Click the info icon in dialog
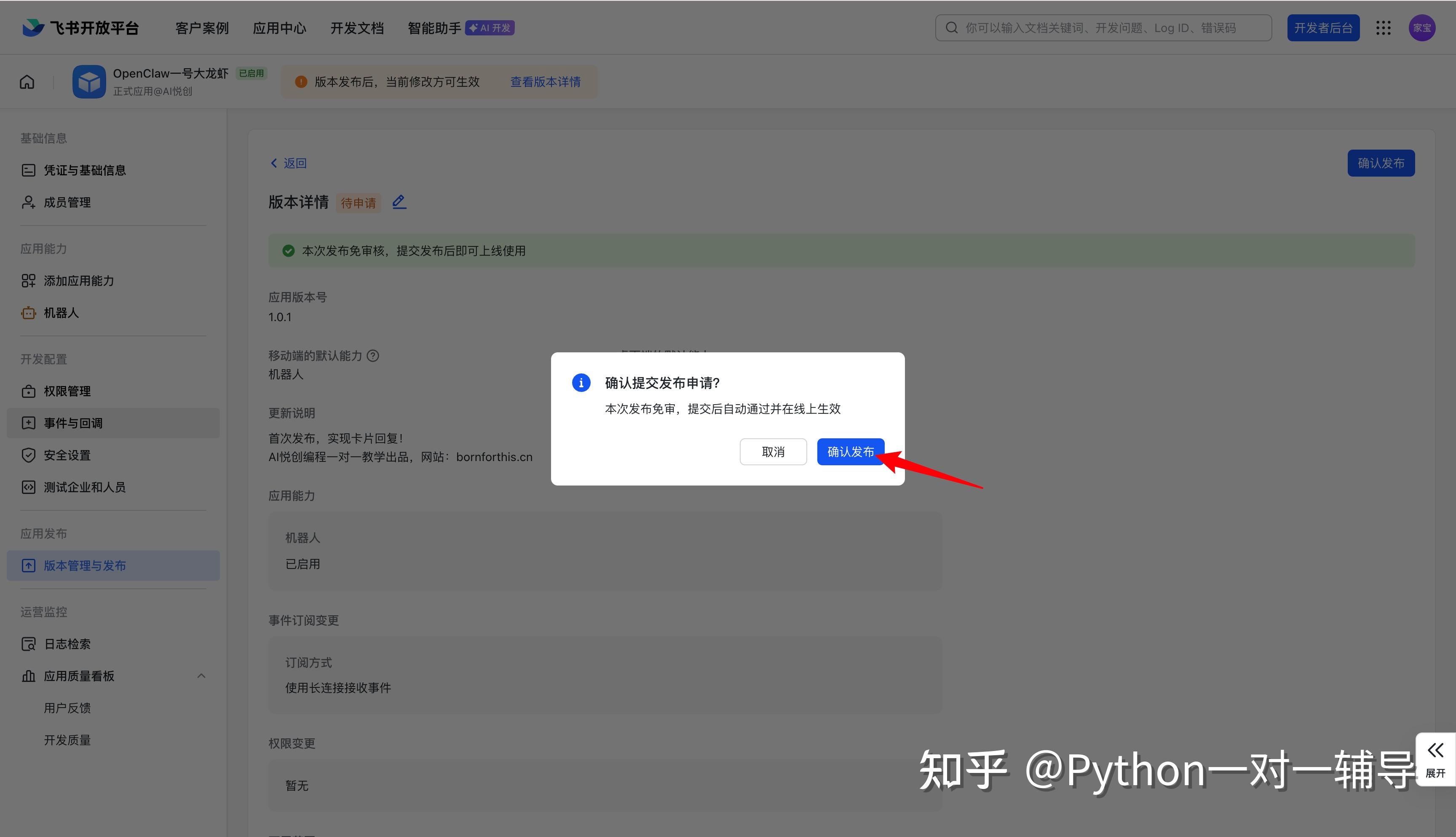The image size is (1456, 837). click(x=581, y=383)
